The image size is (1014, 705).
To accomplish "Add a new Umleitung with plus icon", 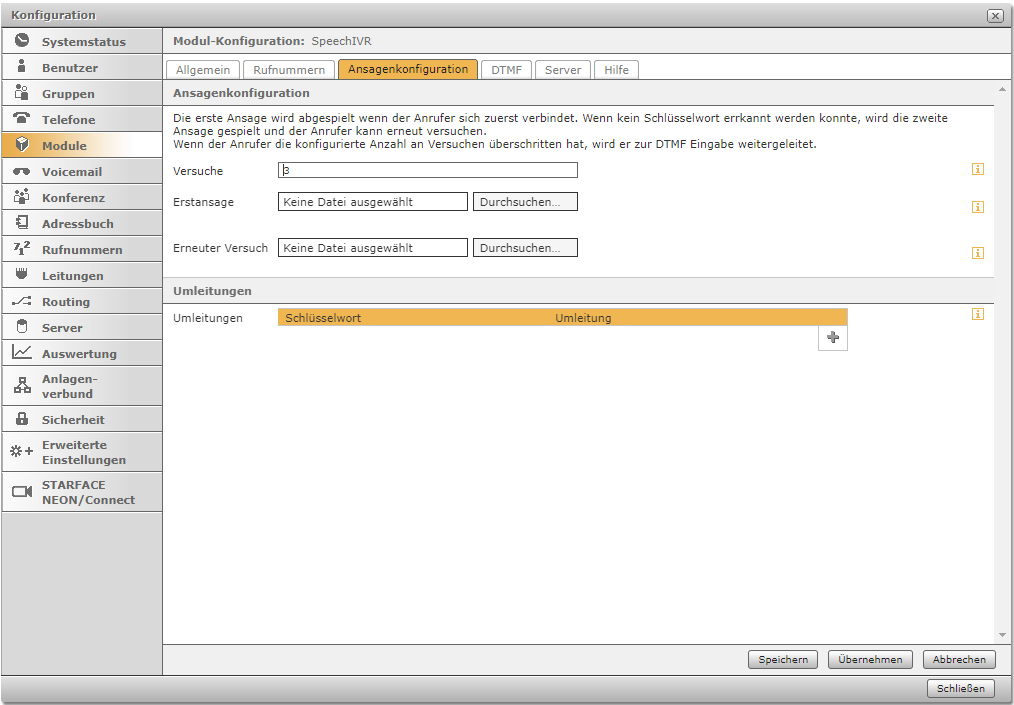I will [x=833, y=338].
